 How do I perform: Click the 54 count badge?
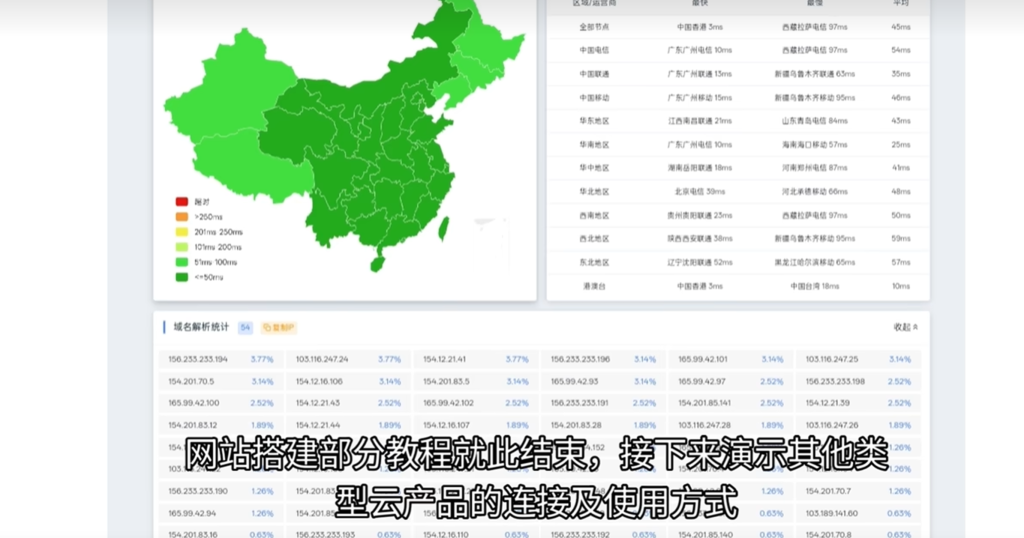tap(245, 328)
